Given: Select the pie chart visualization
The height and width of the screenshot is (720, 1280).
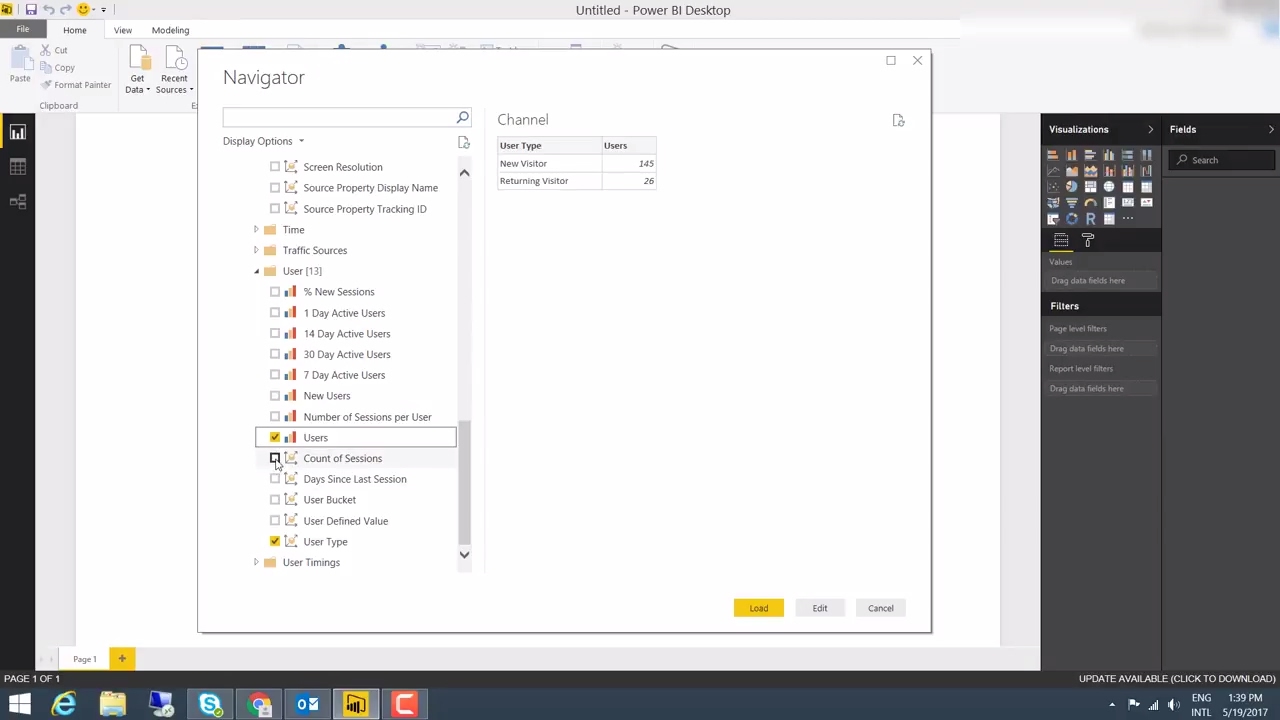Looking at the screenshot, I should click(1072, 186).
